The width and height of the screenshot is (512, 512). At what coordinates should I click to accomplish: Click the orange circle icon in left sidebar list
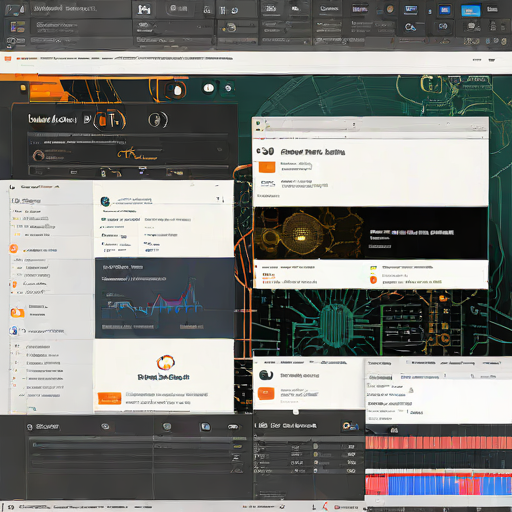13,249
